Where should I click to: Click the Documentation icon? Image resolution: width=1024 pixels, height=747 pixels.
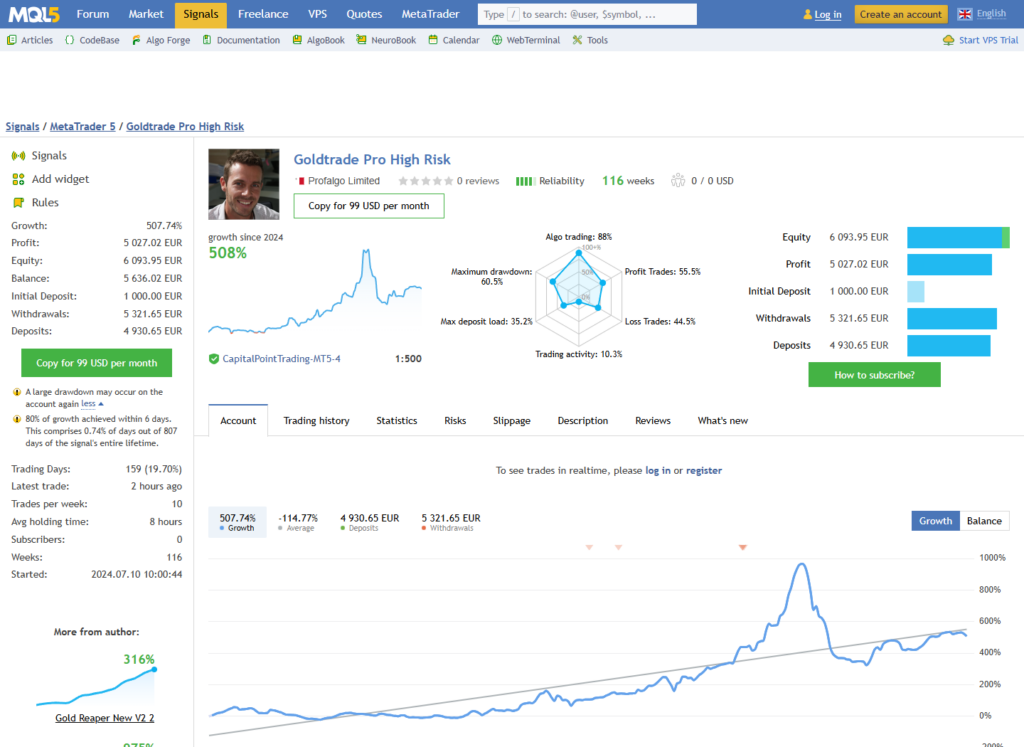coord(207,40)
